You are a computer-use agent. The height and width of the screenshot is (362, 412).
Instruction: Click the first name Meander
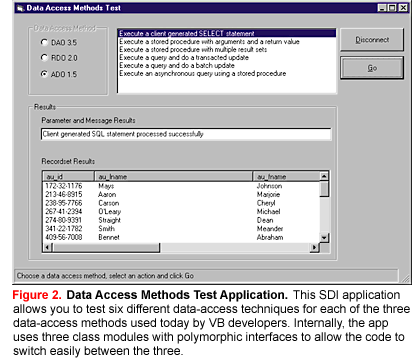pos(270,229)
